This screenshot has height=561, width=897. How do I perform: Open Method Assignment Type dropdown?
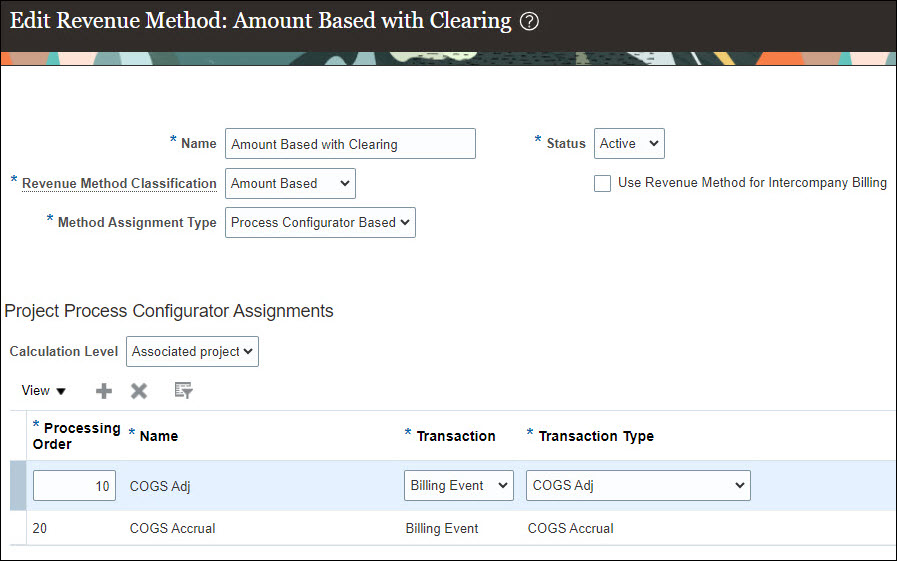pos(320,223)
